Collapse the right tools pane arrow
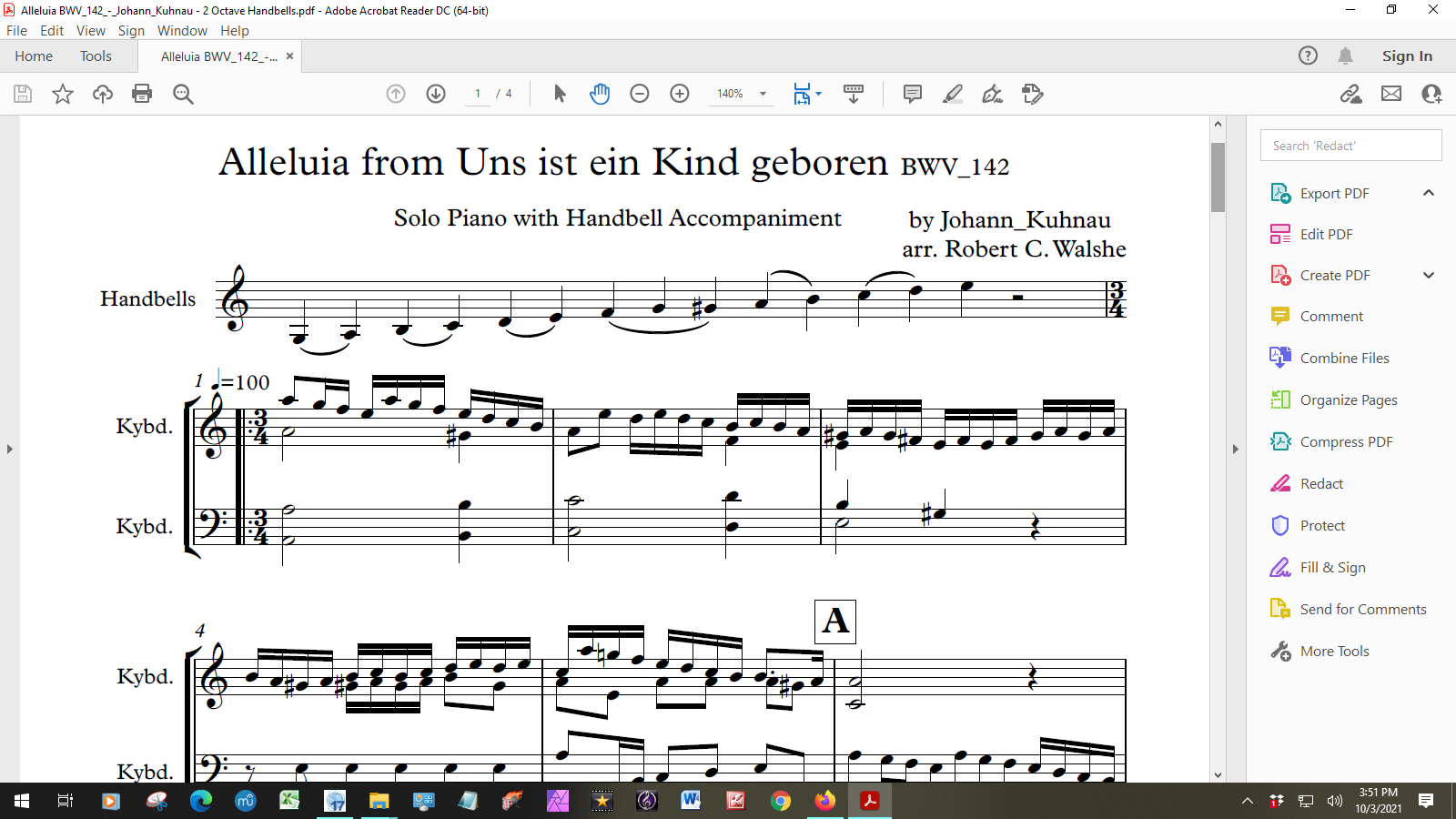The width and height of the screenshot is (1456, 819). (1236, 449)
